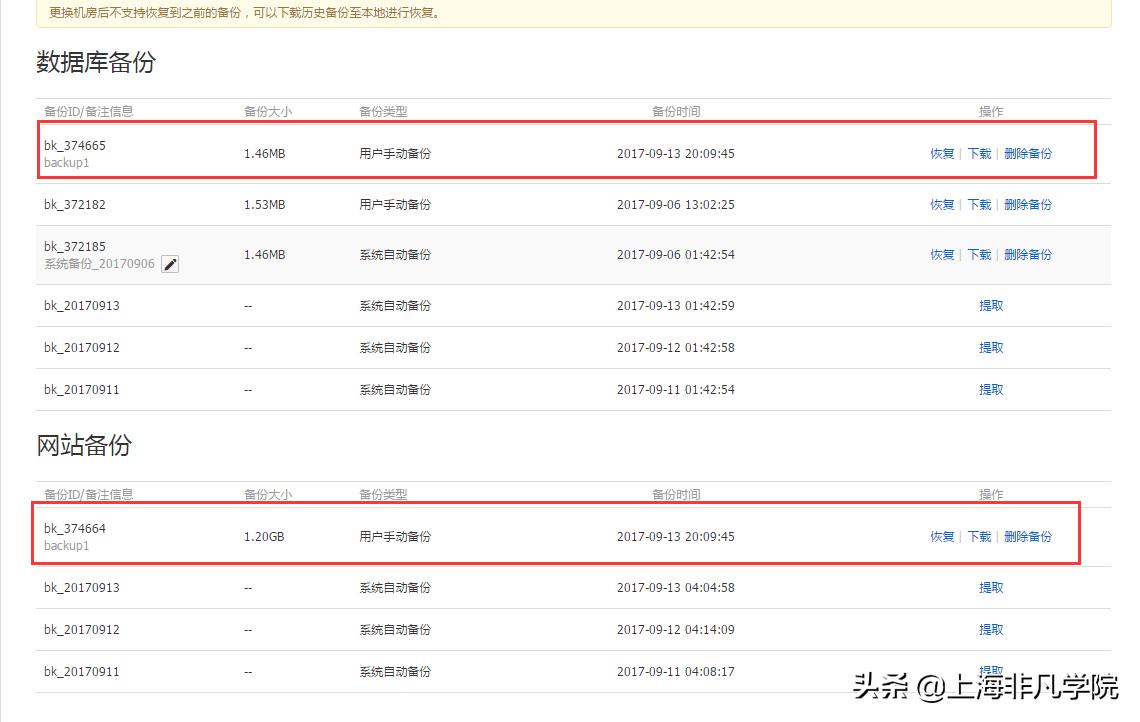Screen dimensions: 1140x722
Task: Delete the bk_374664 website backup
Action: [x=1027, y=536]
